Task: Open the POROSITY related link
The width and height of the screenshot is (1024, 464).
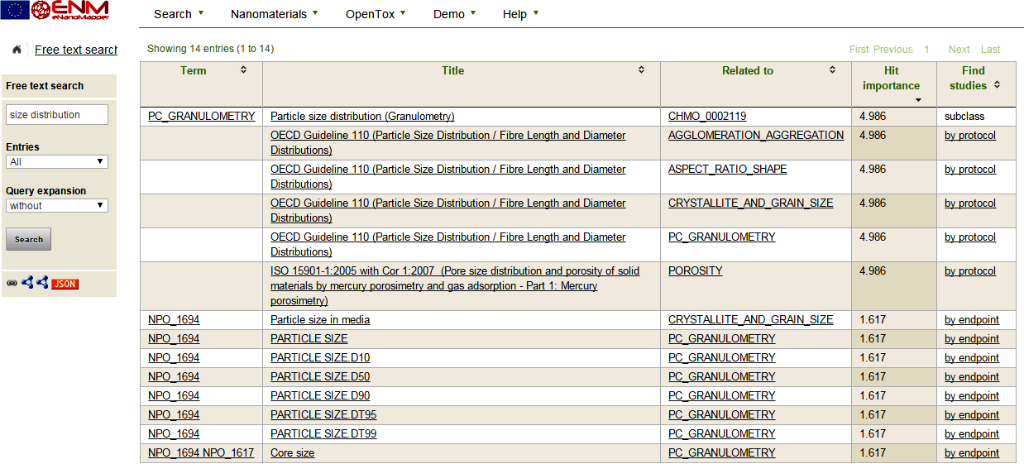Action: point(695,271)
